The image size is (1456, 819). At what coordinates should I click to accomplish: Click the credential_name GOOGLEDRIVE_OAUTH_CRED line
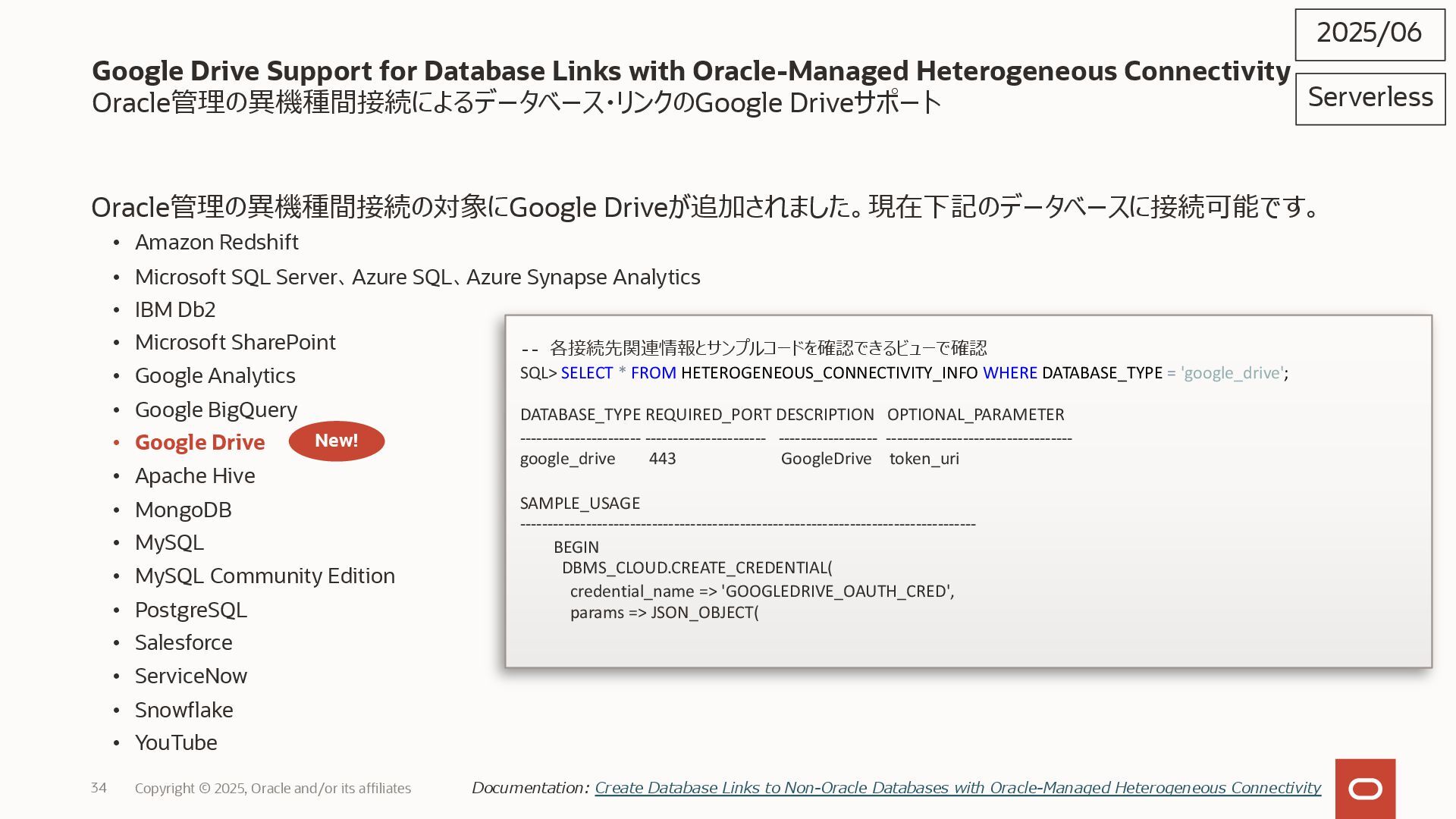pos(762,591)
